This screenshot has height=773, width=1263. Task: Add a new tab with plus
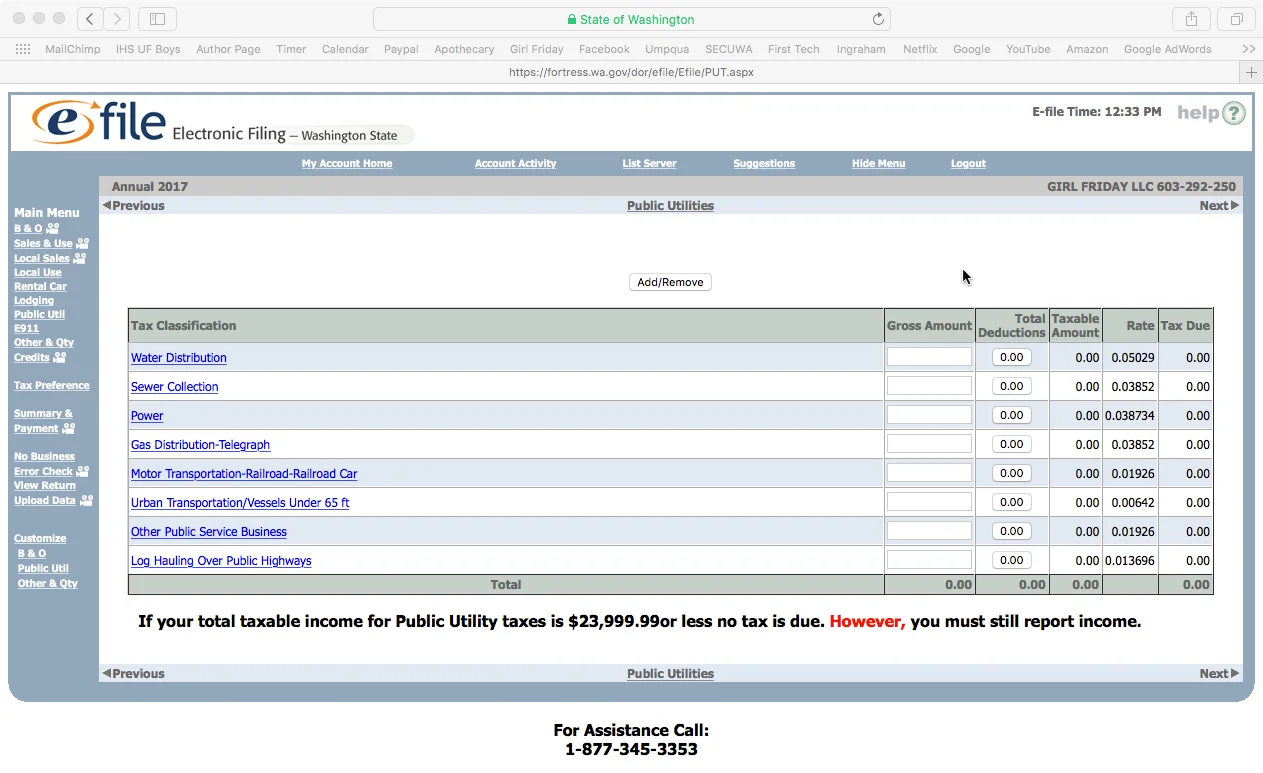tap(1250, 72)
